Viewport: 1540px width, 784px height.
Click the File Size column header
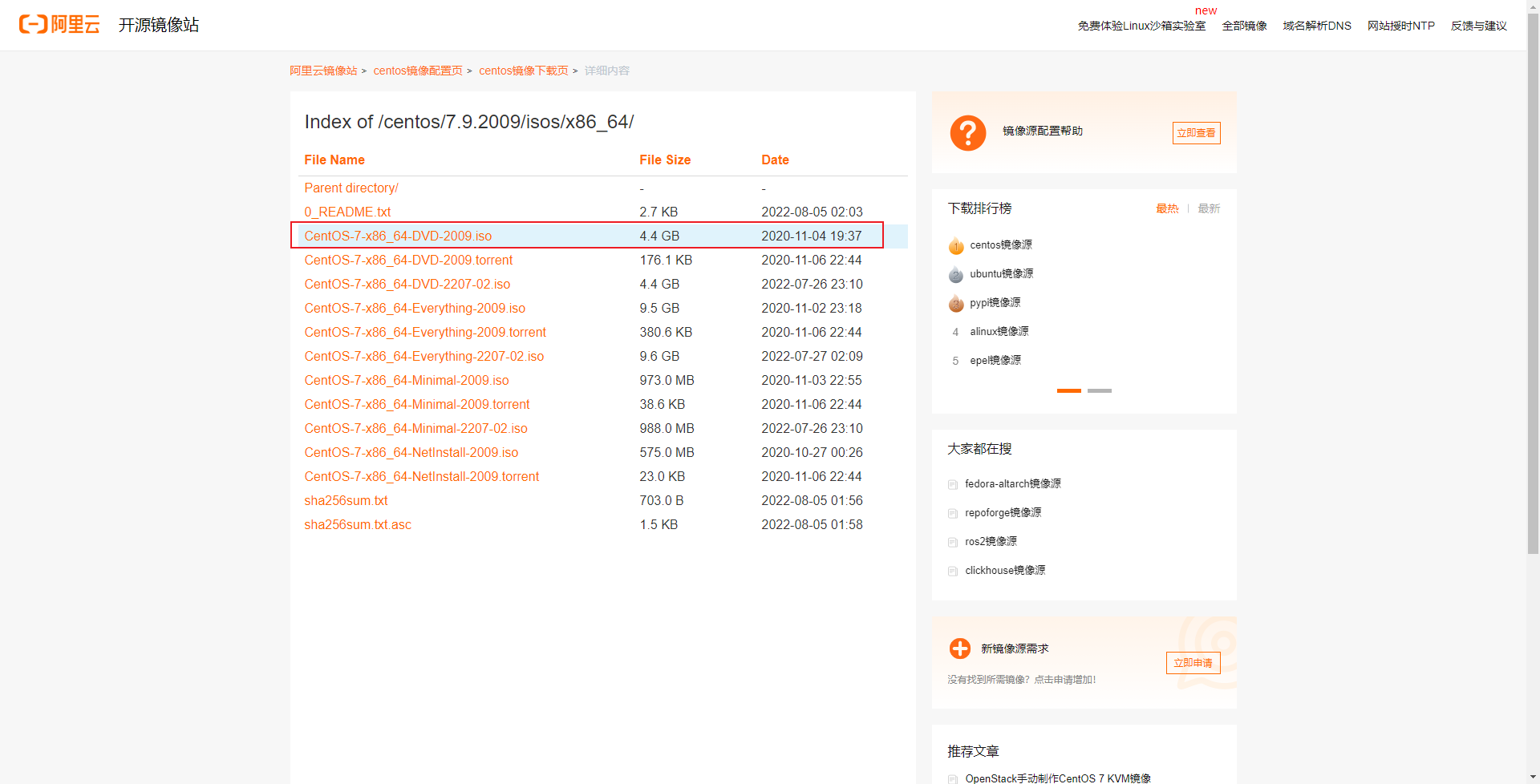tap(665, 160)
